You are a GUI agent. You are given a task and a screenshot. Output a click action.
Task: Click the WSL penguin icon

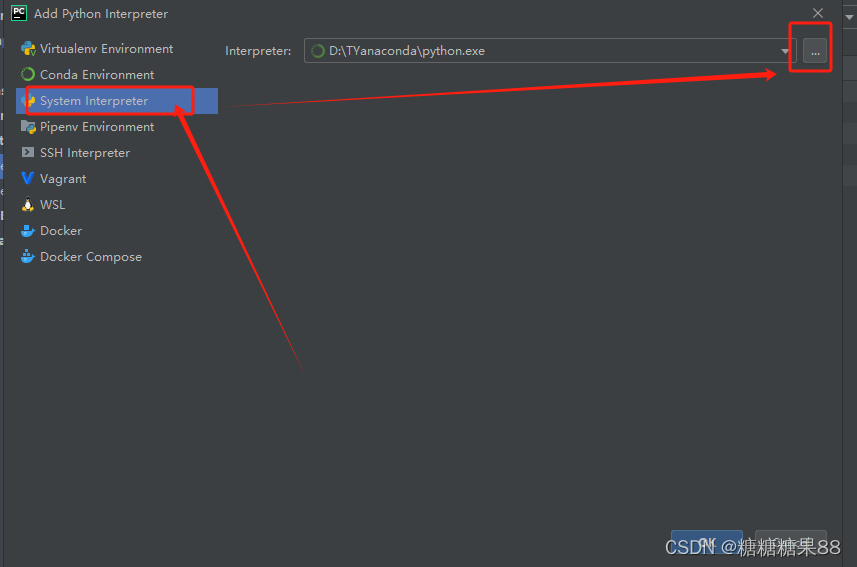click(28, 204)
